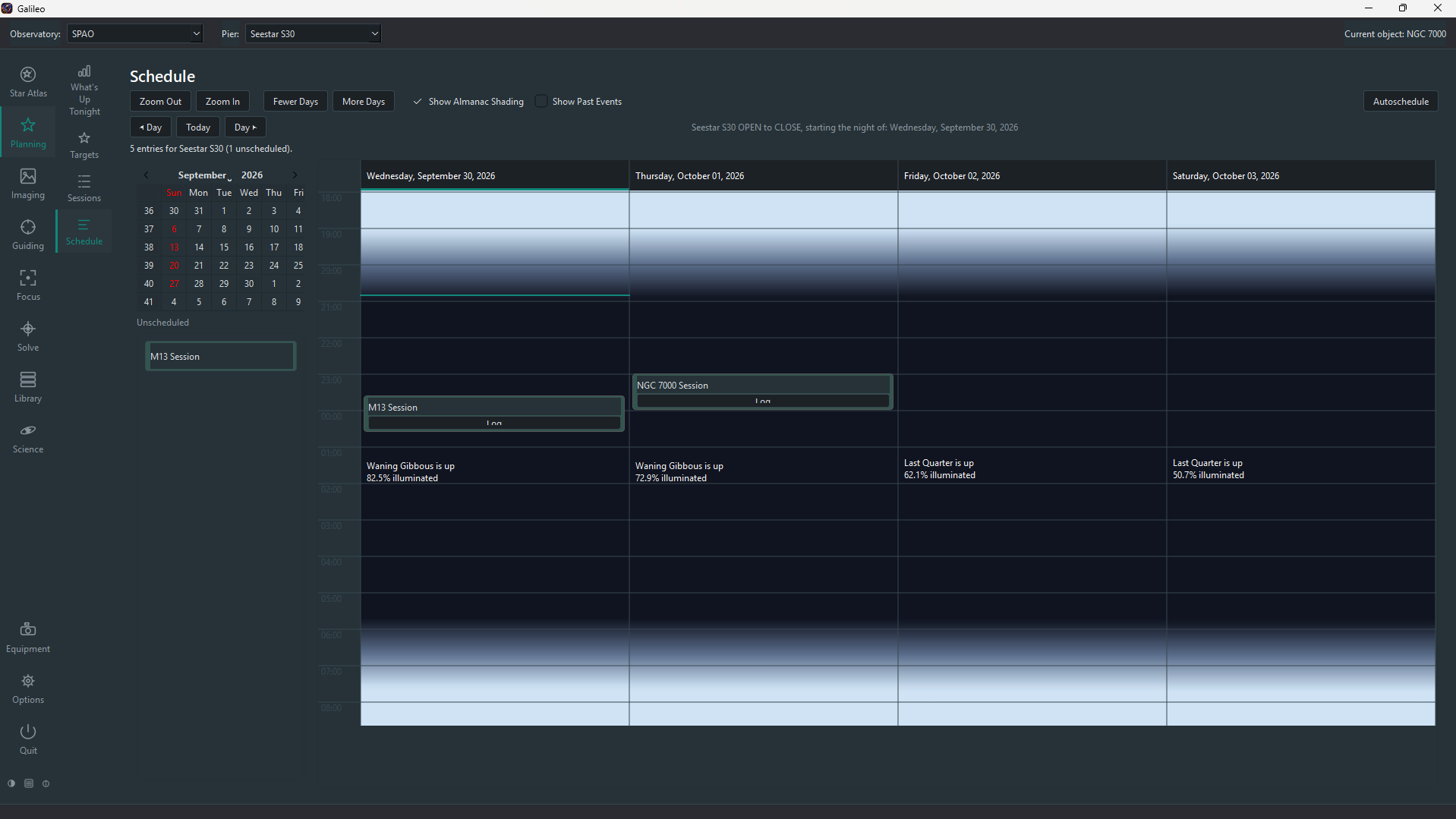The width and height of the screenshot is (1456, 819).
Task: Select day 15 in the mini calendar
Action: (x=224, y=247)
